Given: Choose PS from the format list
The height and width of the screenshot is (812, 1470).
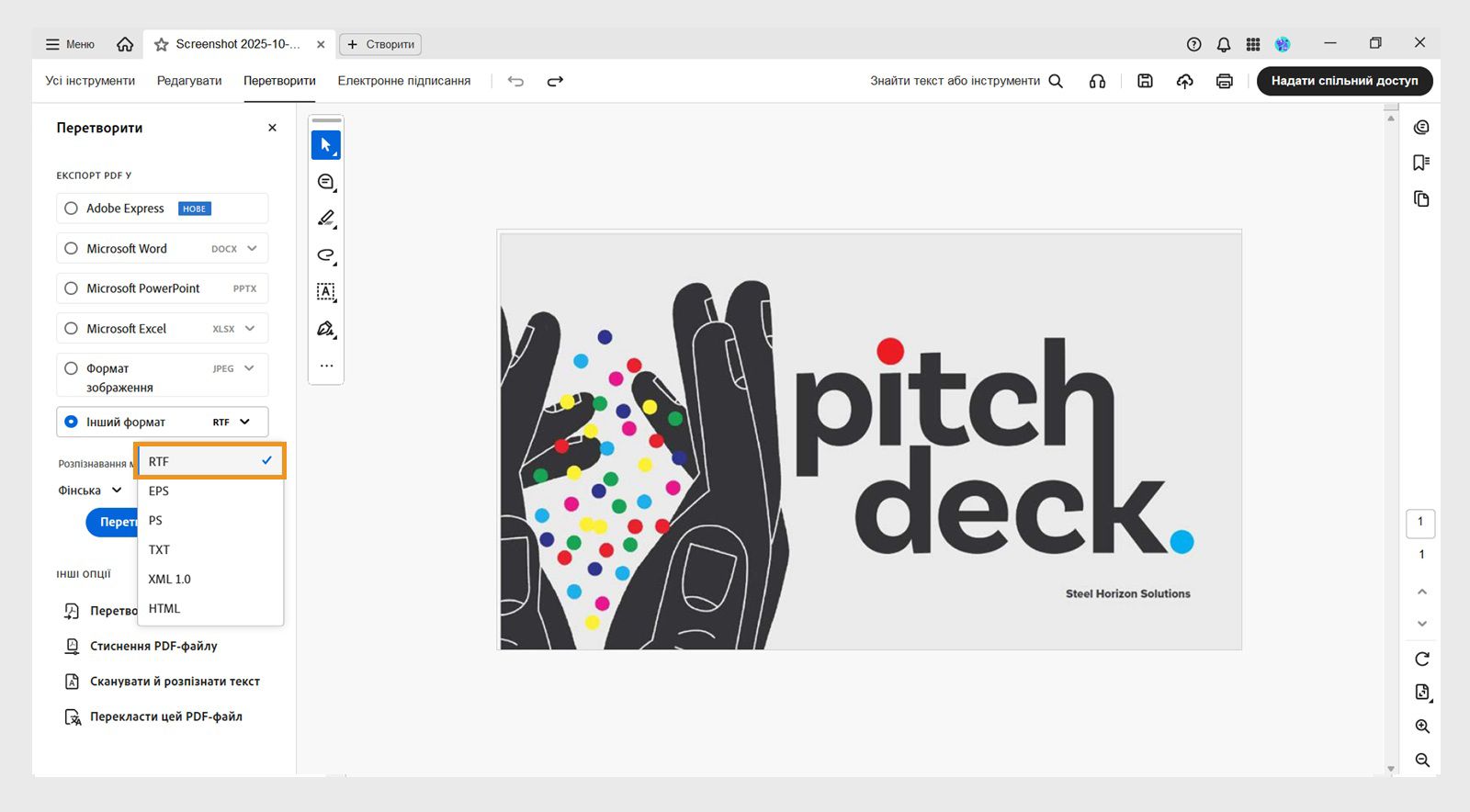Looking at the screenshot, I should click(210, 520).
